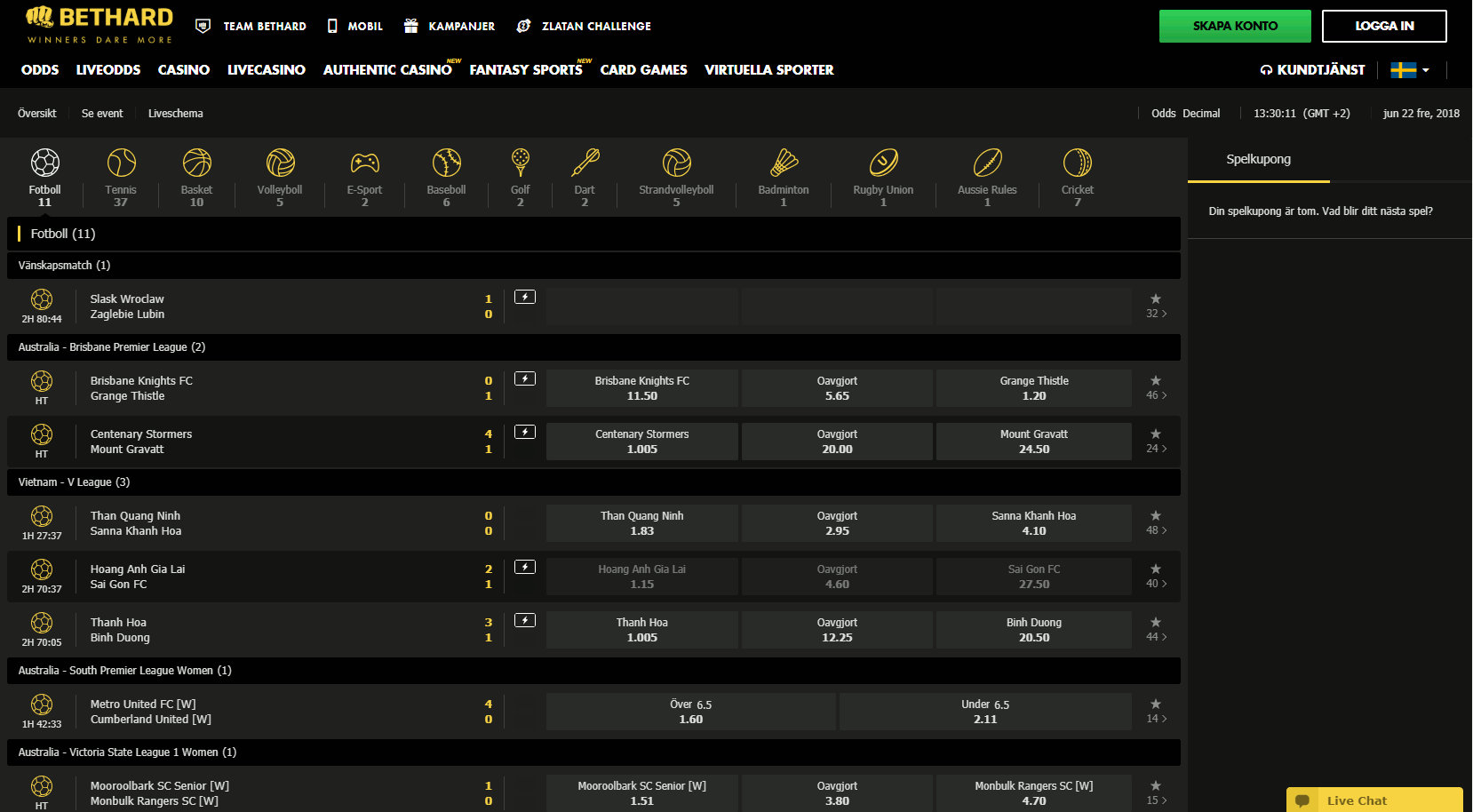
Task: Expand 46 more markets for Brisbane Knights
Action: [1157, 395]
